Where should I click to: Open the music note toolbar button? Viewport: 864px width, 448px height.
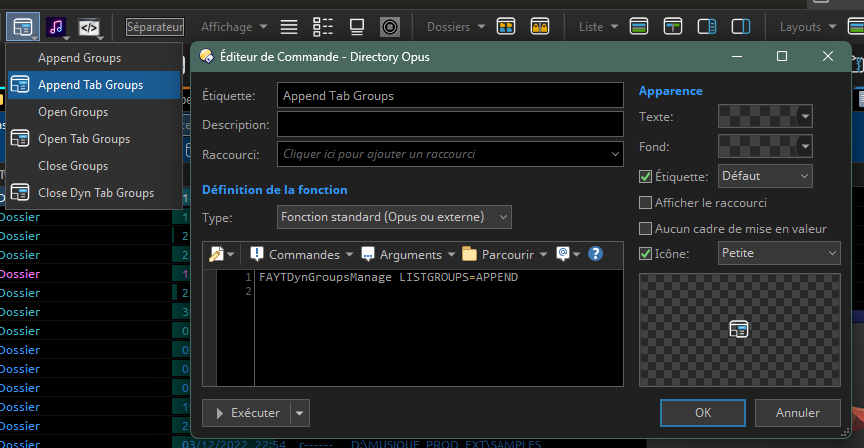[56, 26]
